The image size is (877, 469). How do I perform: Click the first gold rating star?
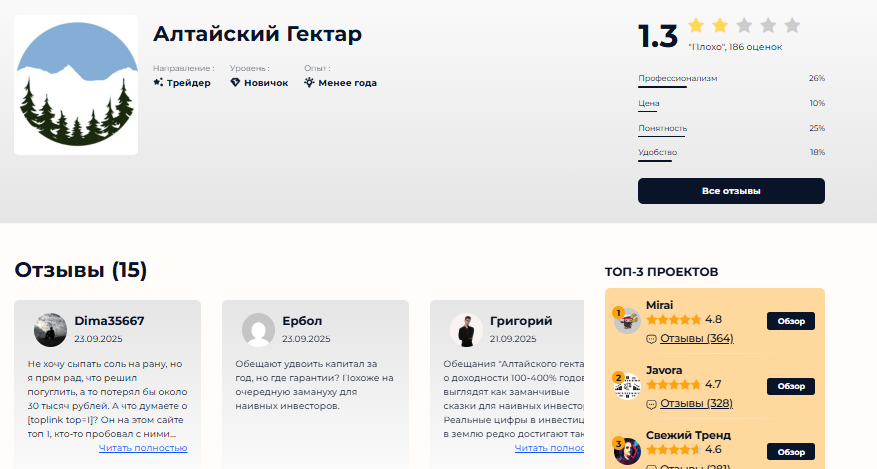tap(696, 26)
